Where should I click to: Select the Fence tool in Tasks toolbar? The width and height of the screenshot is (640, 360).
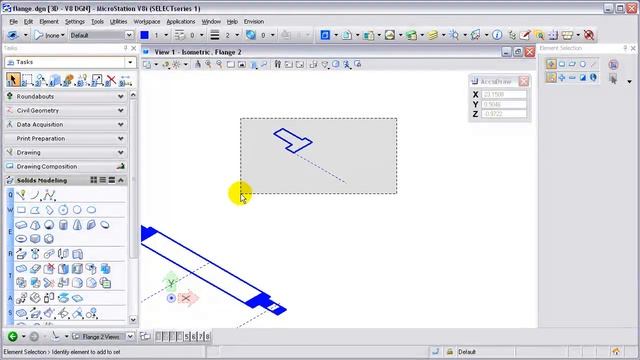27,80
